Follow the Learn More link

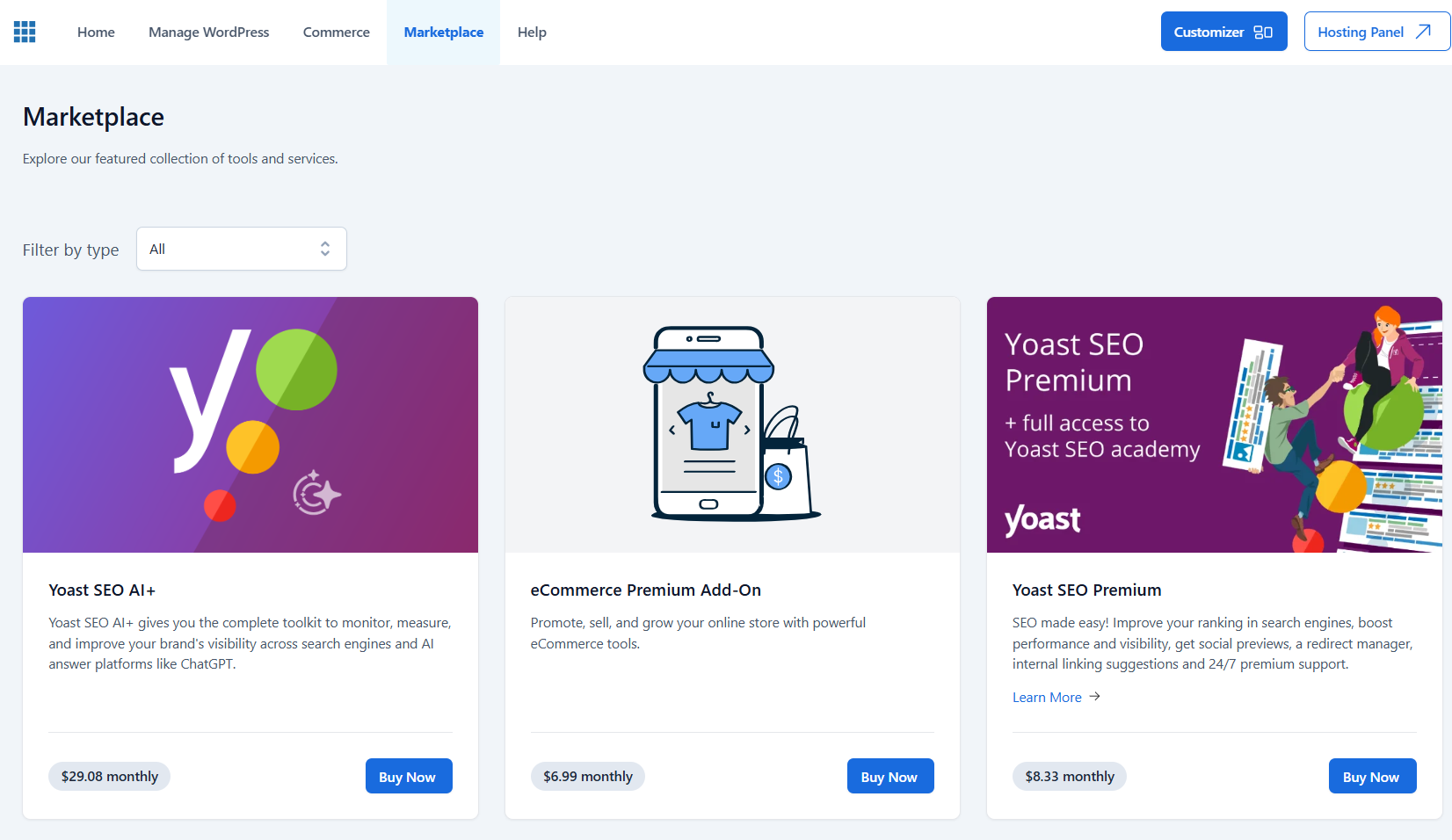coord(1047,698)
